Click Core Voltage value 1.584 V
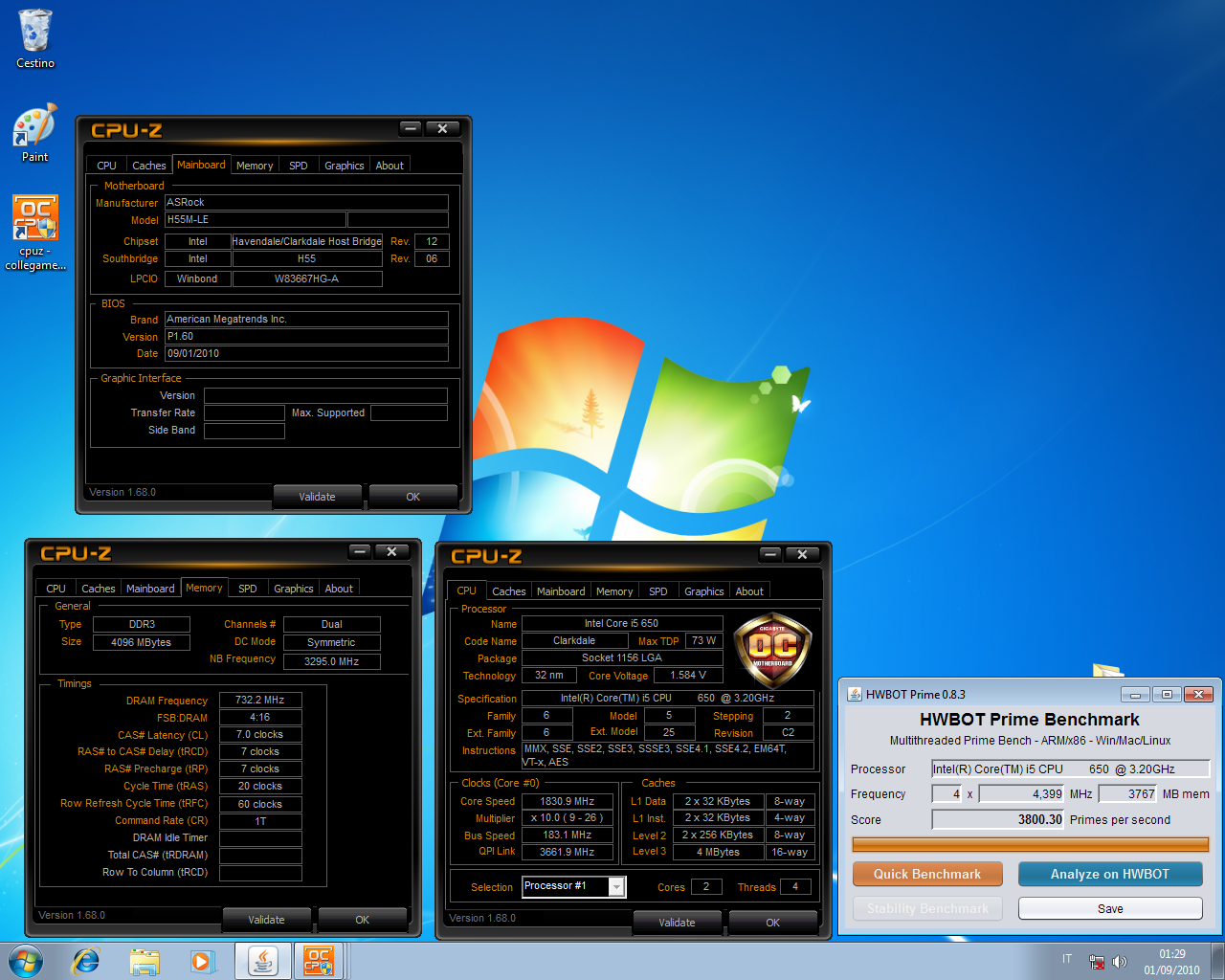This screenshot has width=1225, height=980. coord(688,675)
